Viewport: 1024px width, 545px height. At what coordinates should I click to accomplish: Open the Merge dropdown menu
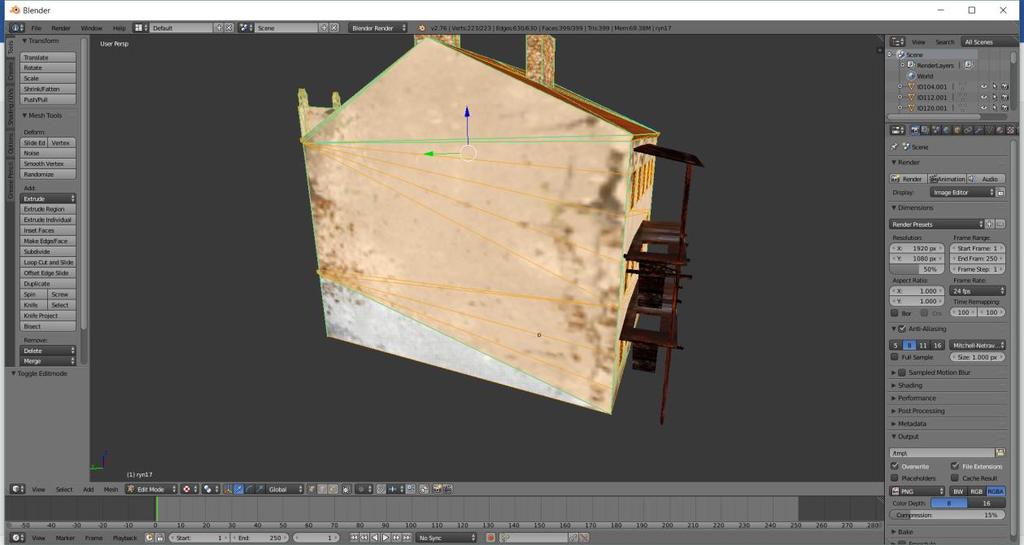[x=48, y=361]
